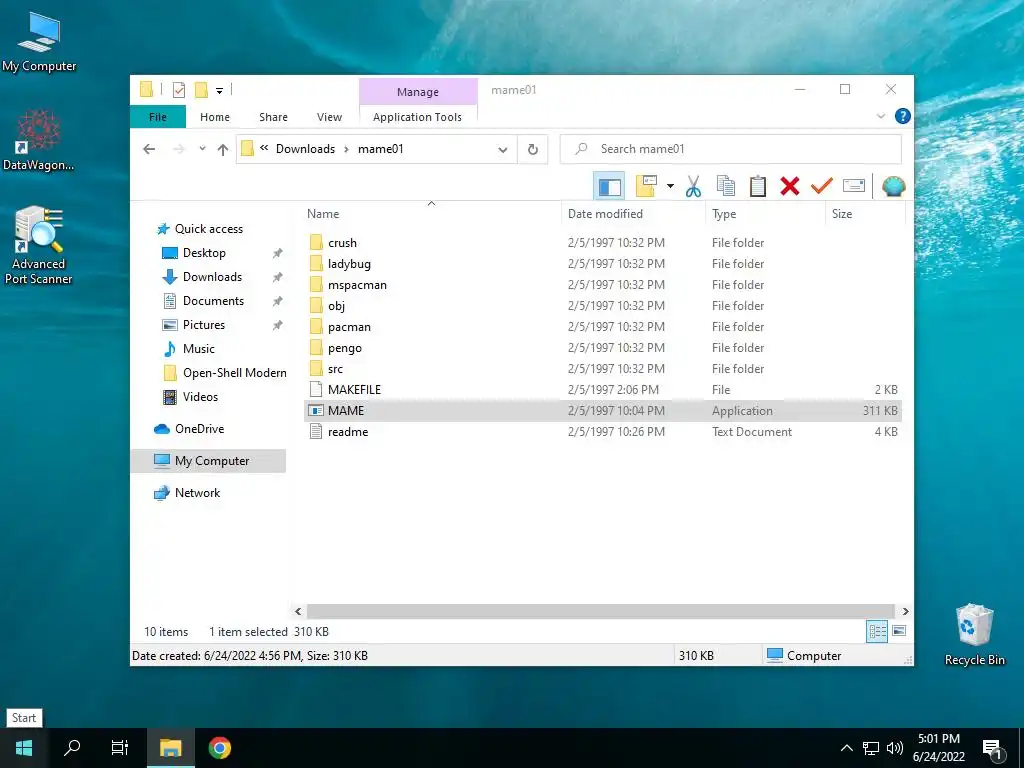Click the email envelope toolbar icon
Screen dimensions: 1024x768
pyautogui.click(x=854, y=186)
